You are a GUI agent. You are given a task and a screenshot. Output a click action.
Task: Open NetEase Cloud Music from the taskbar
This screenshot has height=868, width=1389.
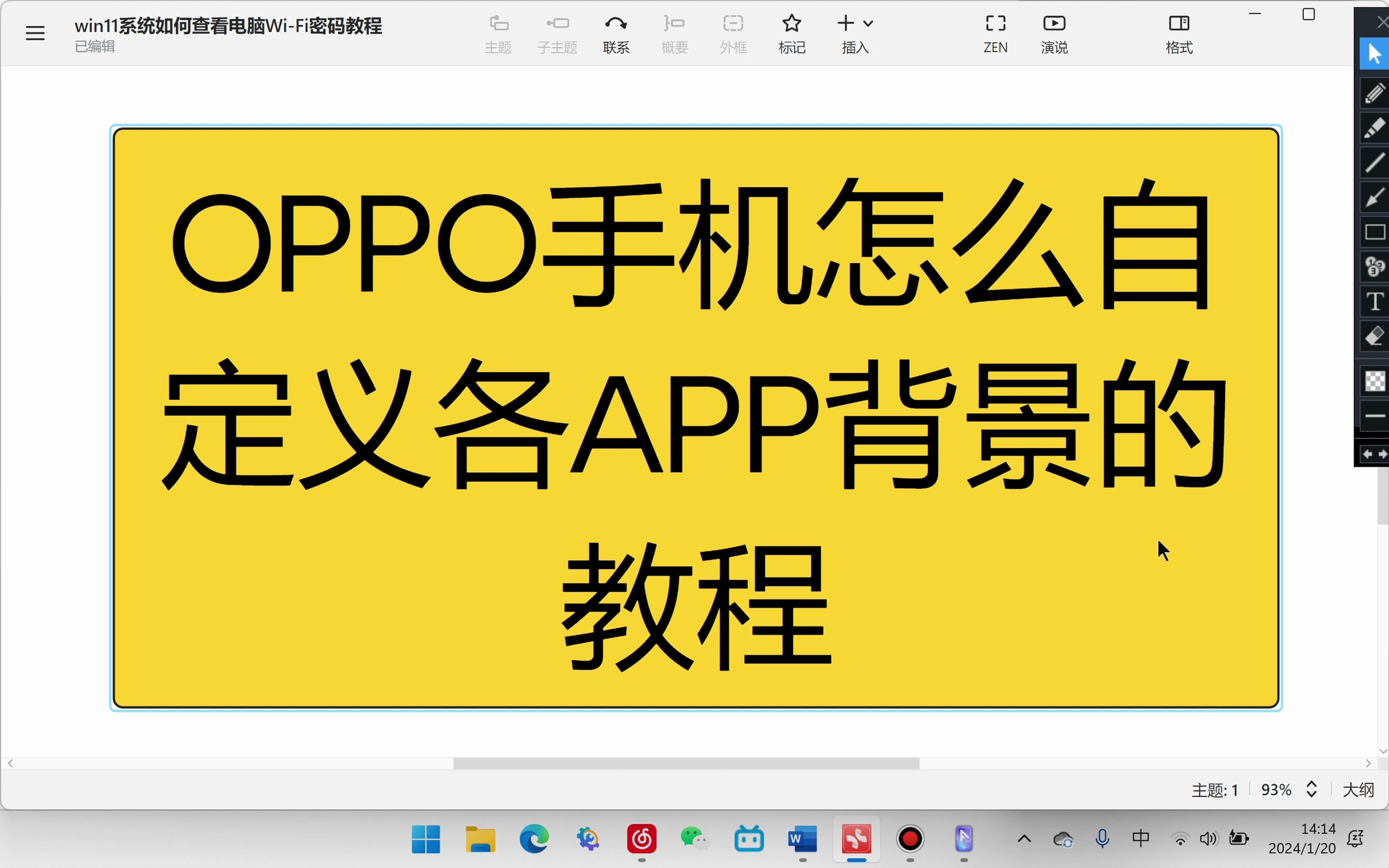(x=642, y=839)
